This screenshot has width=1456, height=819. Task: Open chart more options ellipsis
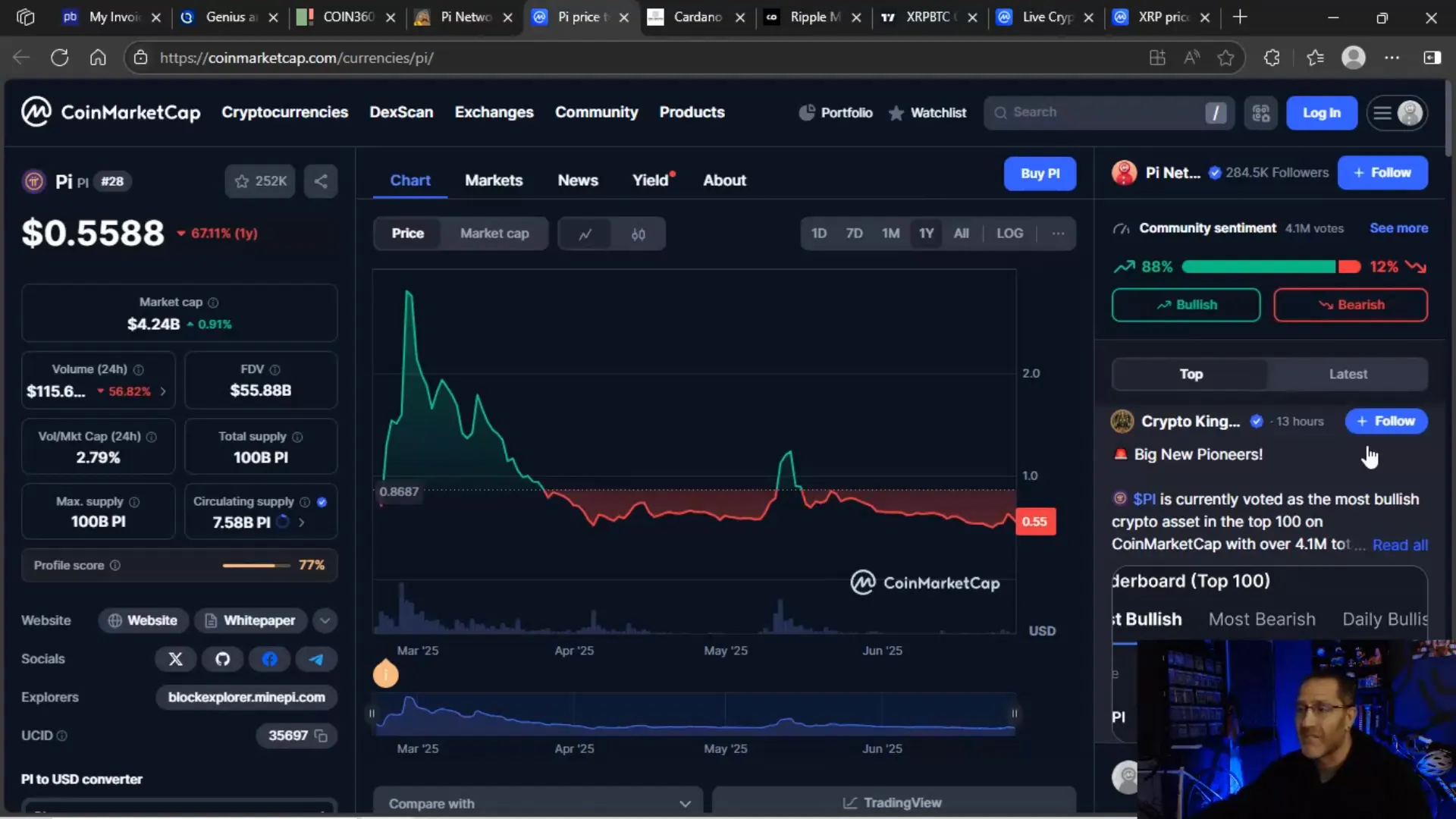click(1058, 234)
